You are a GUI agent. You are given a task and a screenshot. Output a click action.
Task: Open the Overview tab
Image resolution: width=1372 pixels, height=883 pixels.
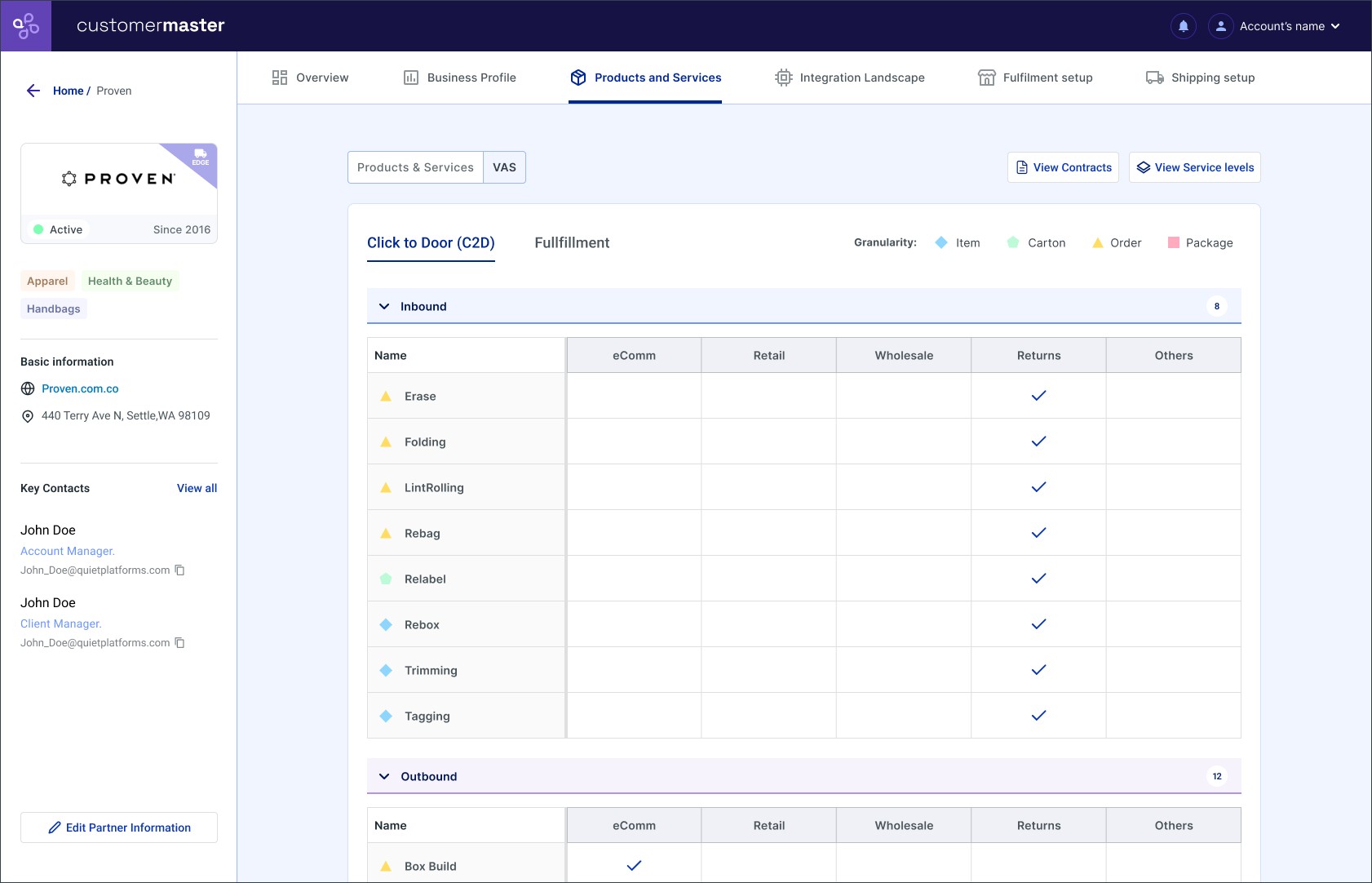[310, 78]
